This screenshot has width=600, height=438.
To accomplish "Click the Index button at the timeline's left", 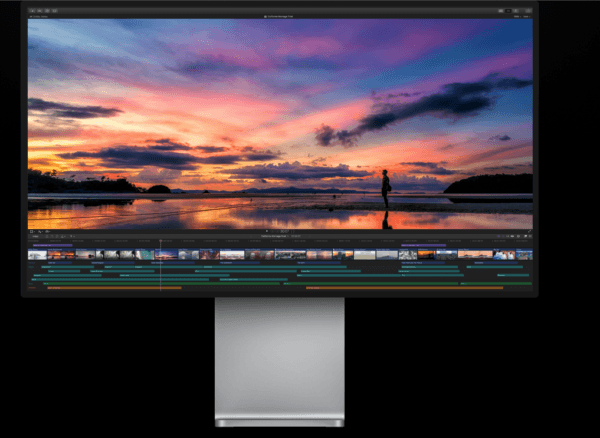I will [x=36, y=236].
